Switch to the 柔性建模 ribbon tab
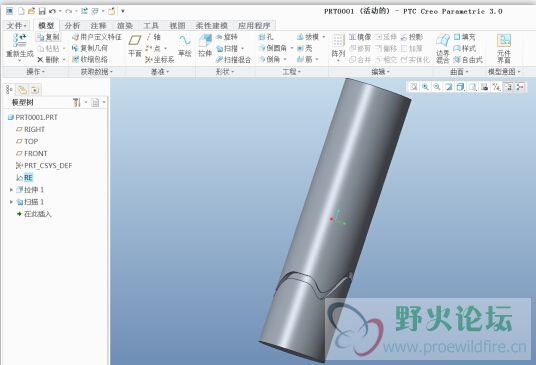This screenshot has height=365, width=536. (212, 25)
